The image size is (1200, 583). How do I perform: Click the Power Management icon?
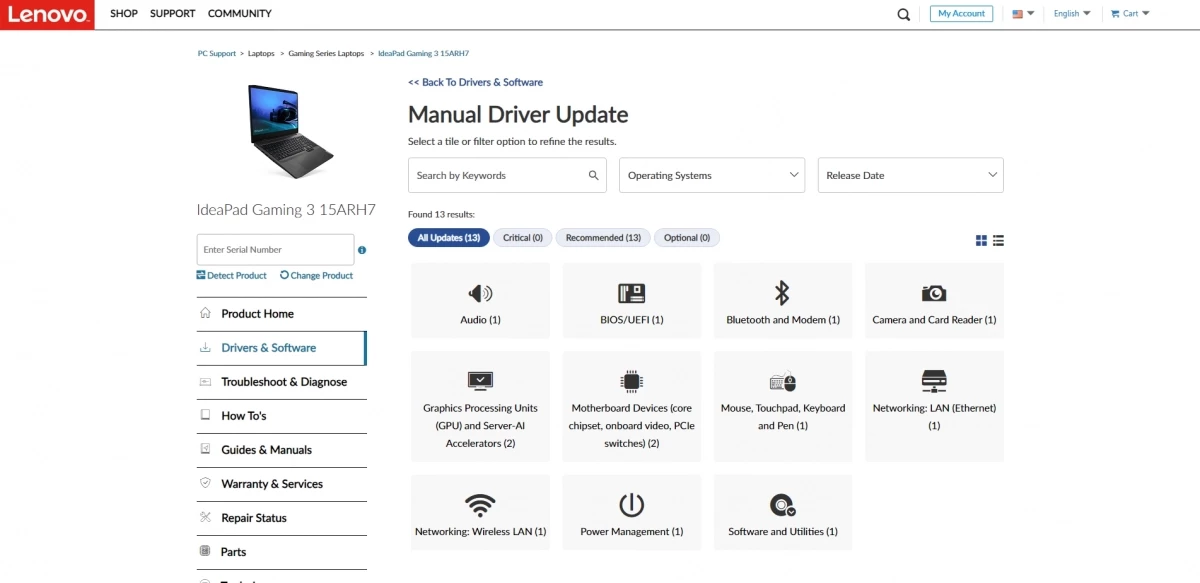[x=631, y=504]
